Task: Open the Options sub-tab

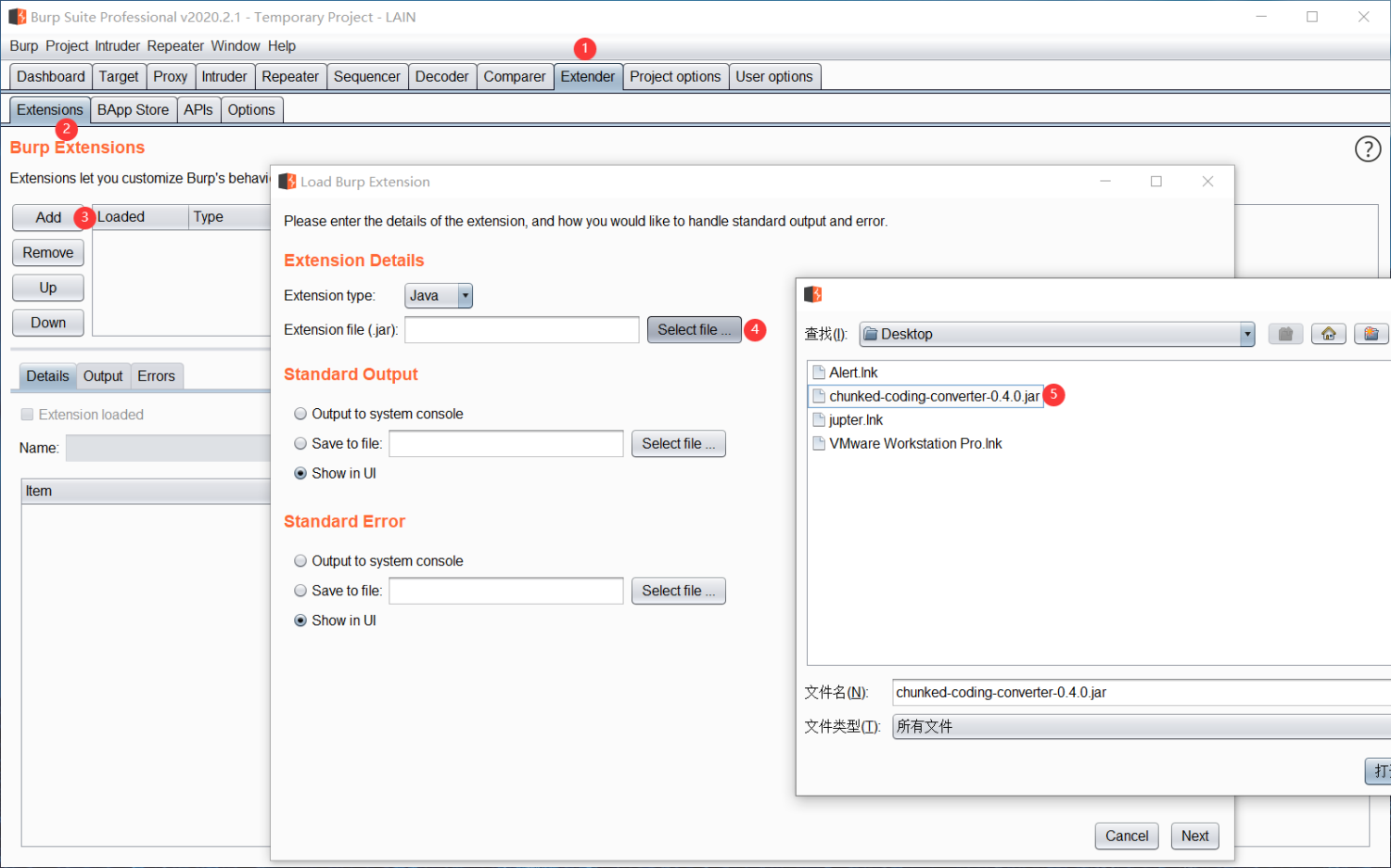Action: [251, 109]
